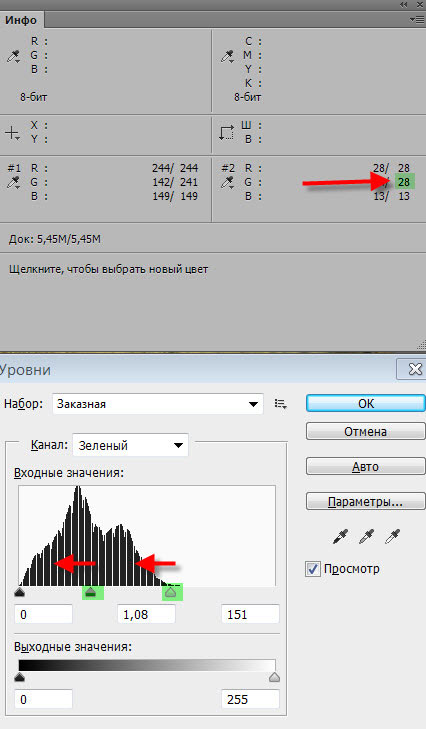Toggle the Просмотр preview checkbox
The width and height of the screenshot is (426, 729).
pyautogui.click(x=313, y=569)
